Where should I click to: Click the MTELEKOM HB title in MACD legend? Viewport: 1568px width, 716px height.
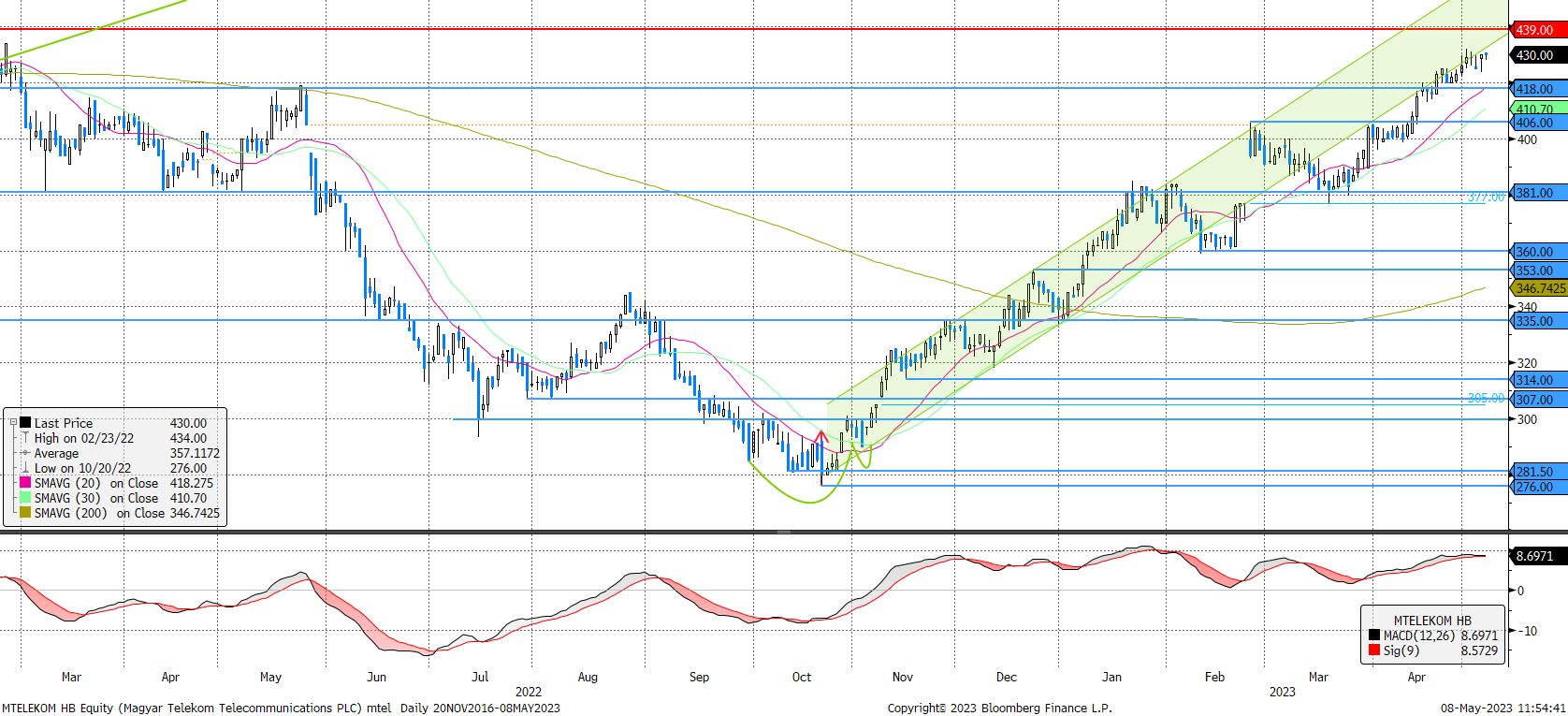point(1432,621)
